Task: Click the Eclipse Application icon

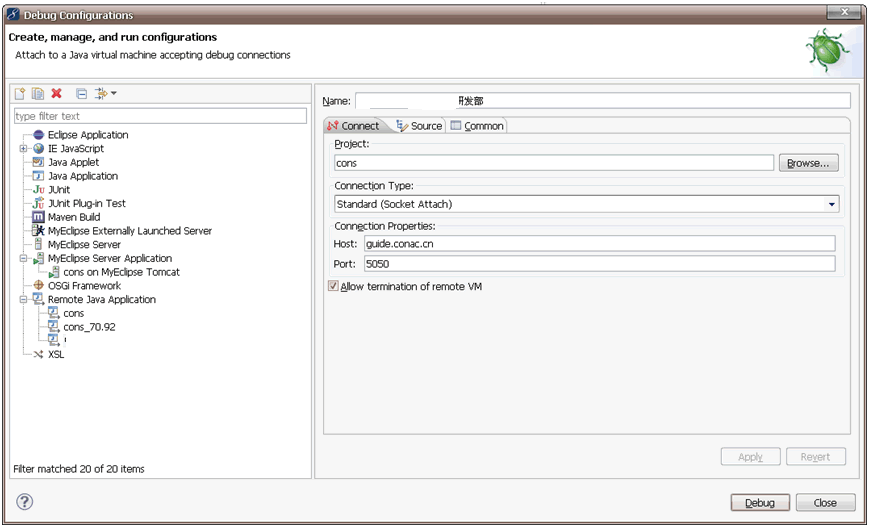Action: (x=38, y=135)
